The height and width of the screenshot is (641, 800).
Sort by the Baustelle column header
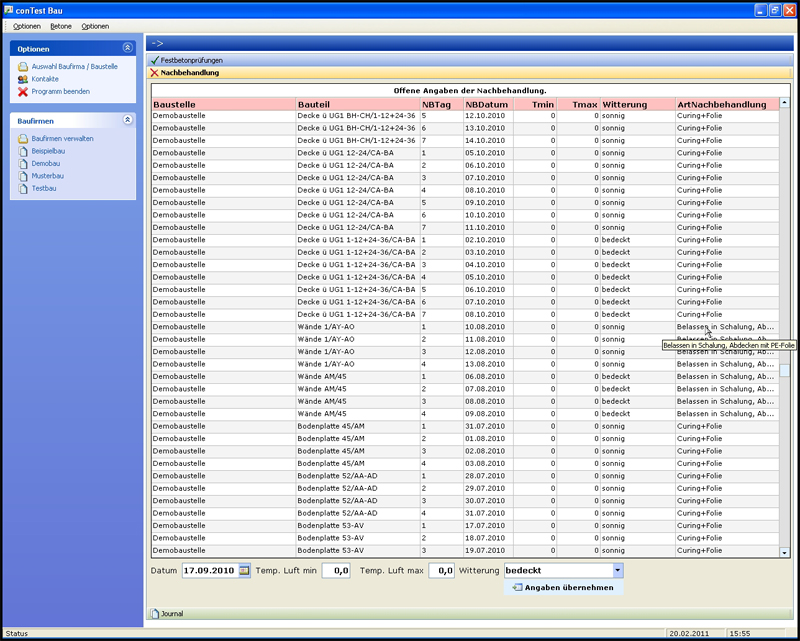click(223, 105)
